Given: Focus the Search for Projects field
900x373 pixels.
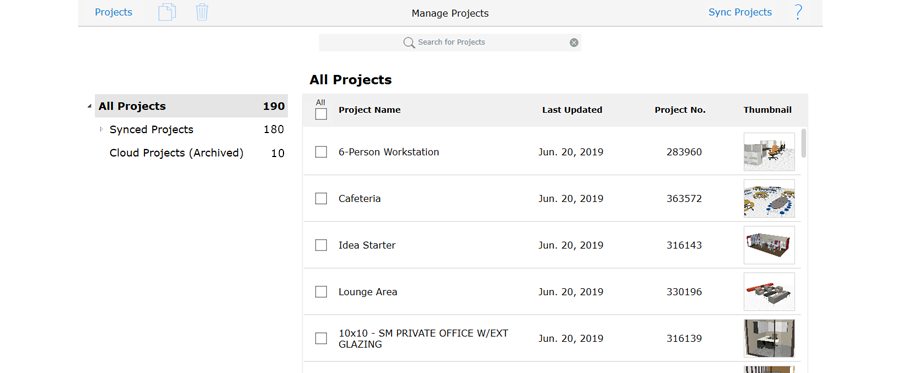Looking at the screenshot, I should (x=450, y=42).
